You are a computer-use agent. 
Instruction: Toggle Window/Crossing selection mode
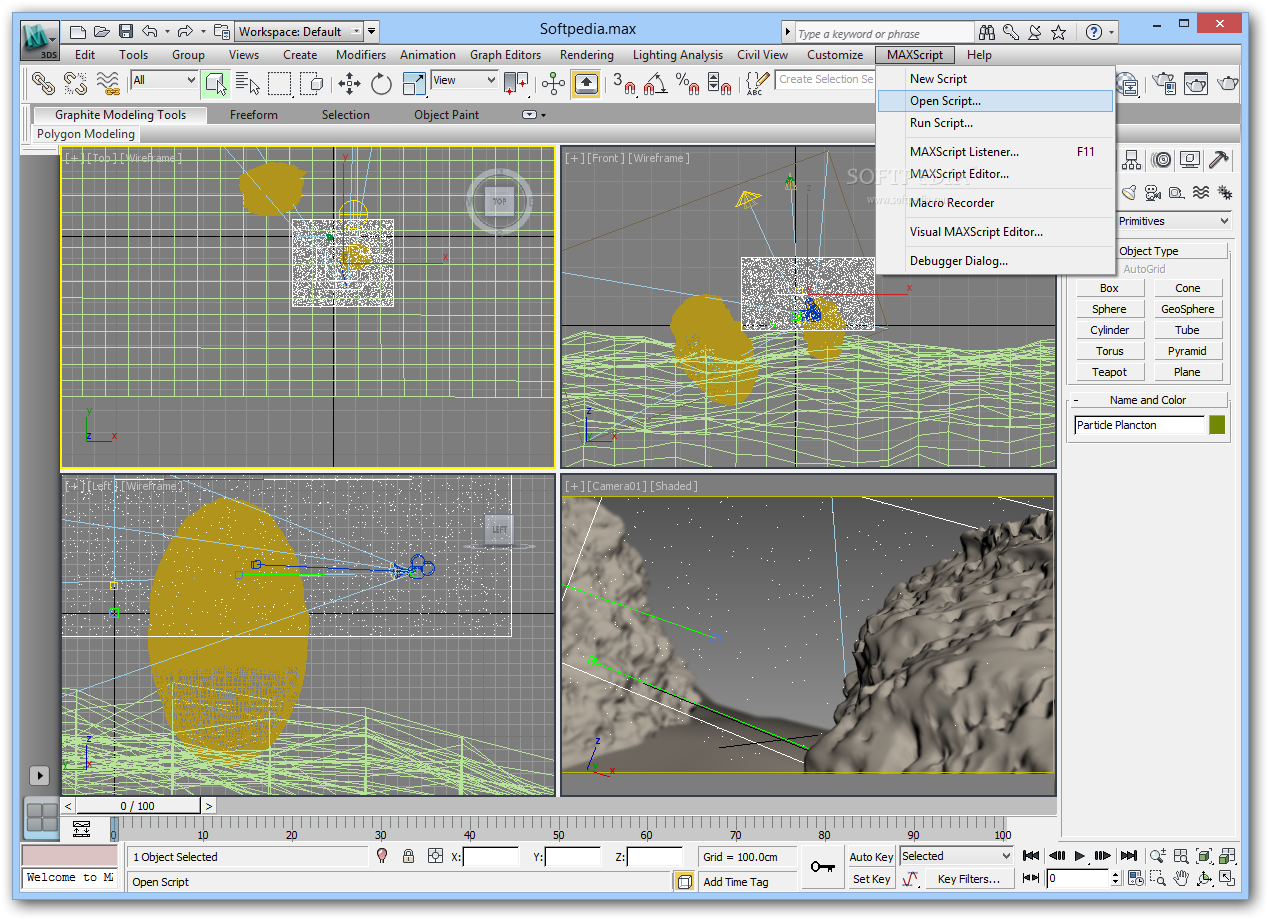311,83
